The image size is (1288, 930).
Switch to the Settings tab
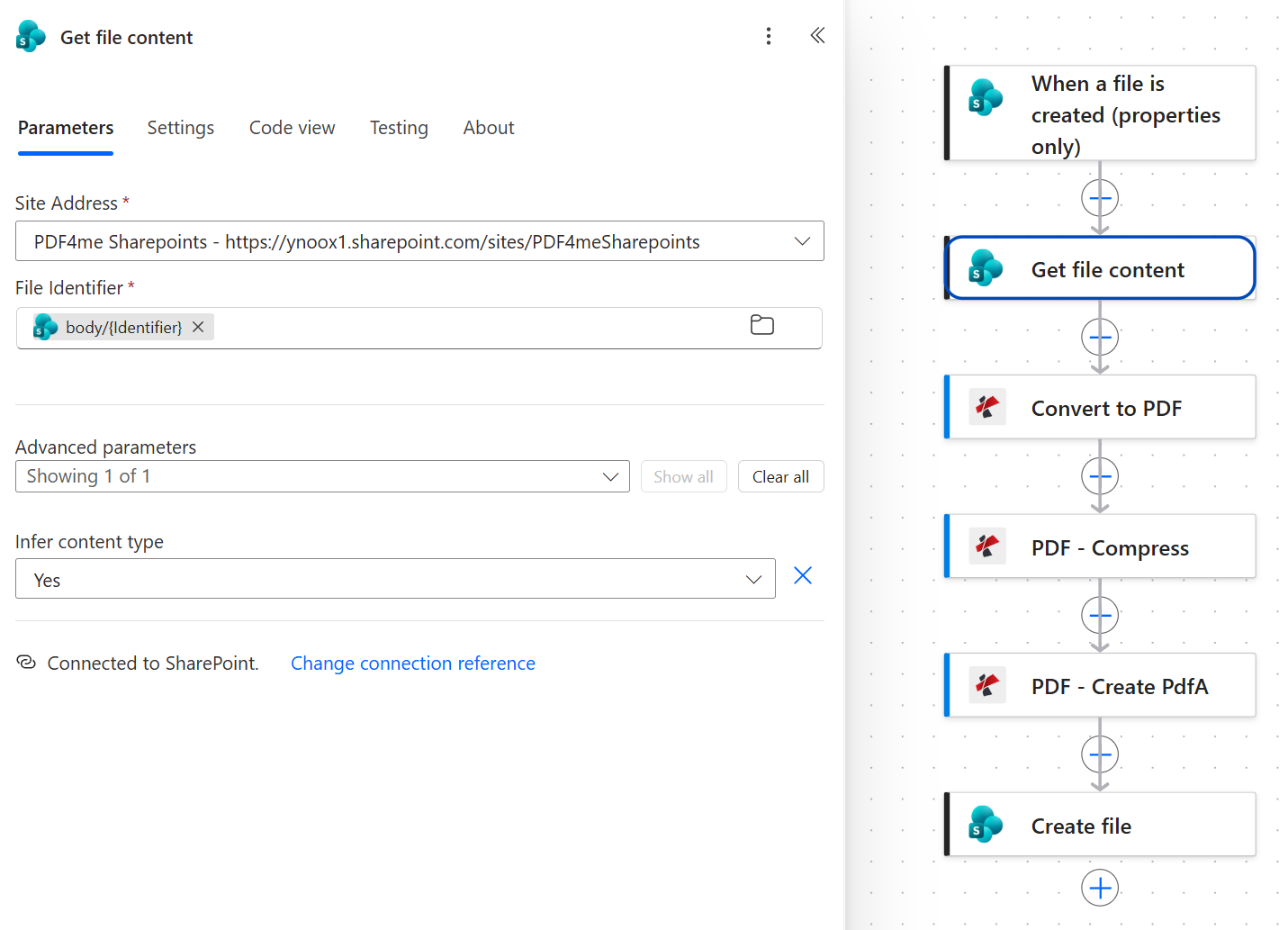tap(181, 128)
